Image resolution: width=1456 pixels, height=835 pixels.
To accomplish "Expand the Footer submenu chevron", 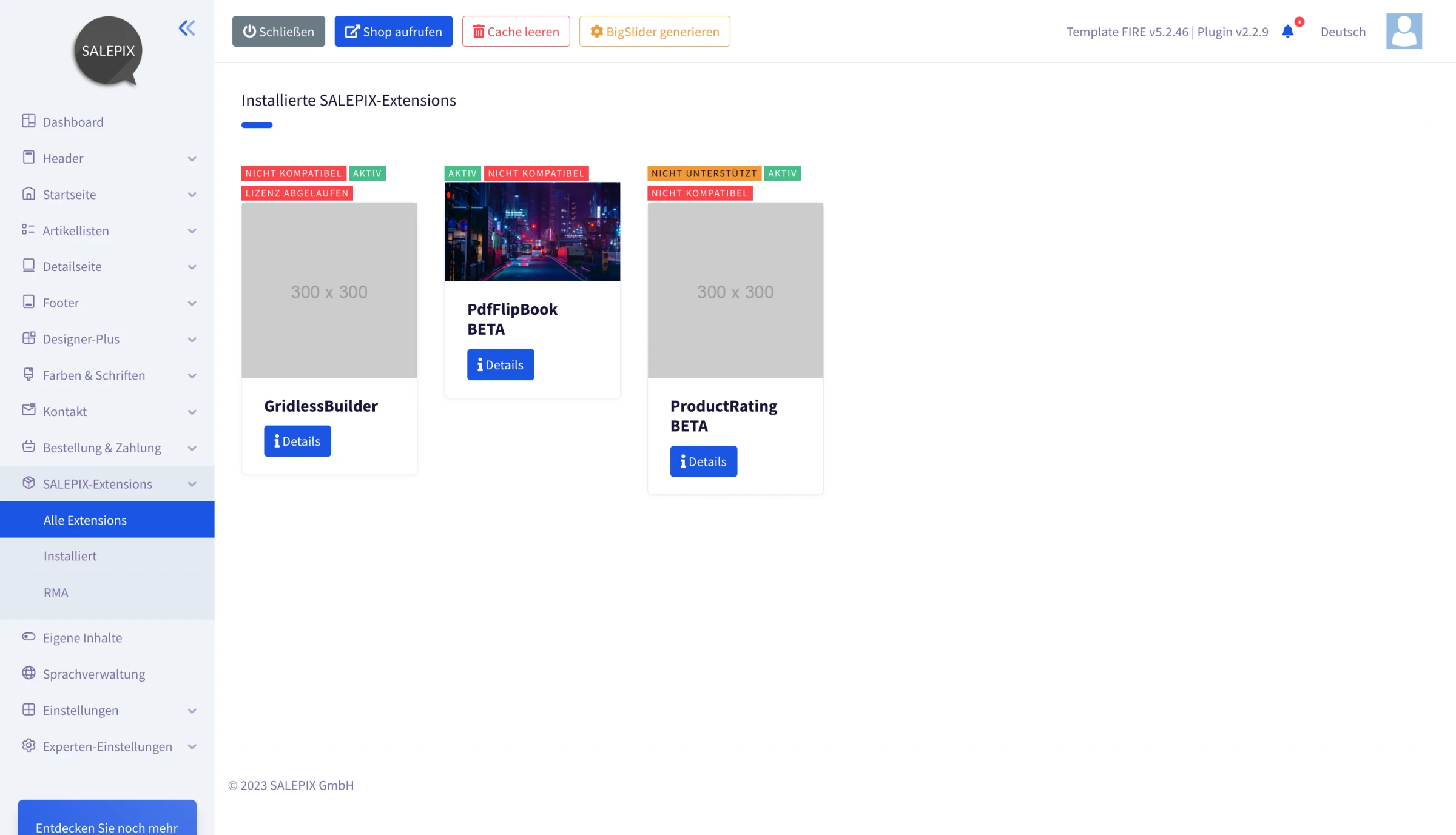I will pos(192,303).
